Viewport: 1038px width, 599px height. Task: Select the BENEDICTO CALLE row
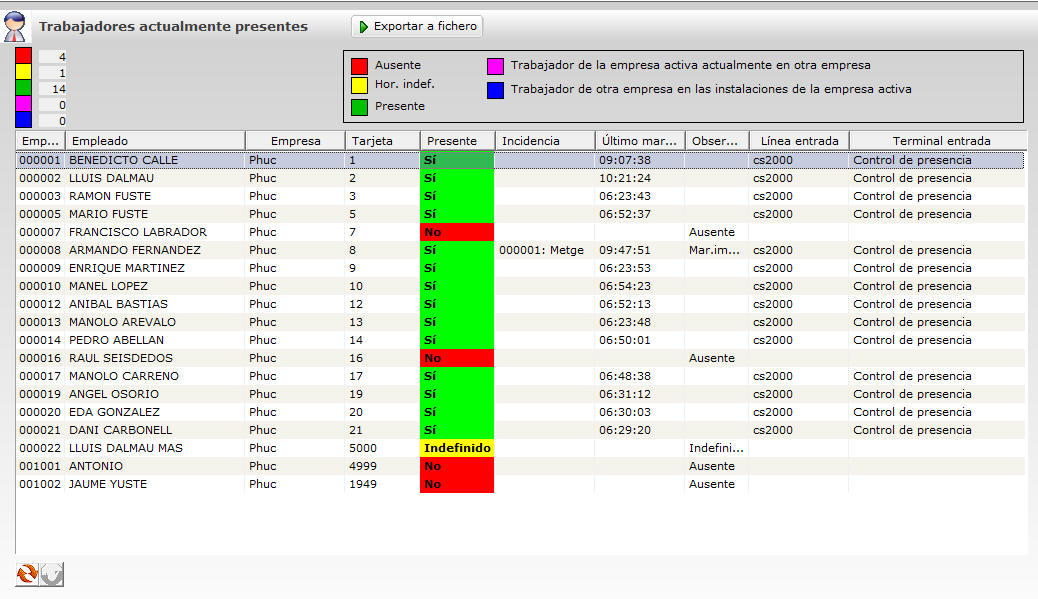520,160
